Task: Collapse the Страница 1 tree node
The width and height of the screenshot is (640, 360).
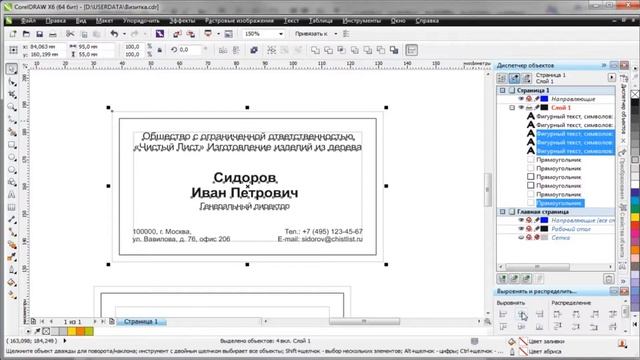Action: [x=503, y=90]
